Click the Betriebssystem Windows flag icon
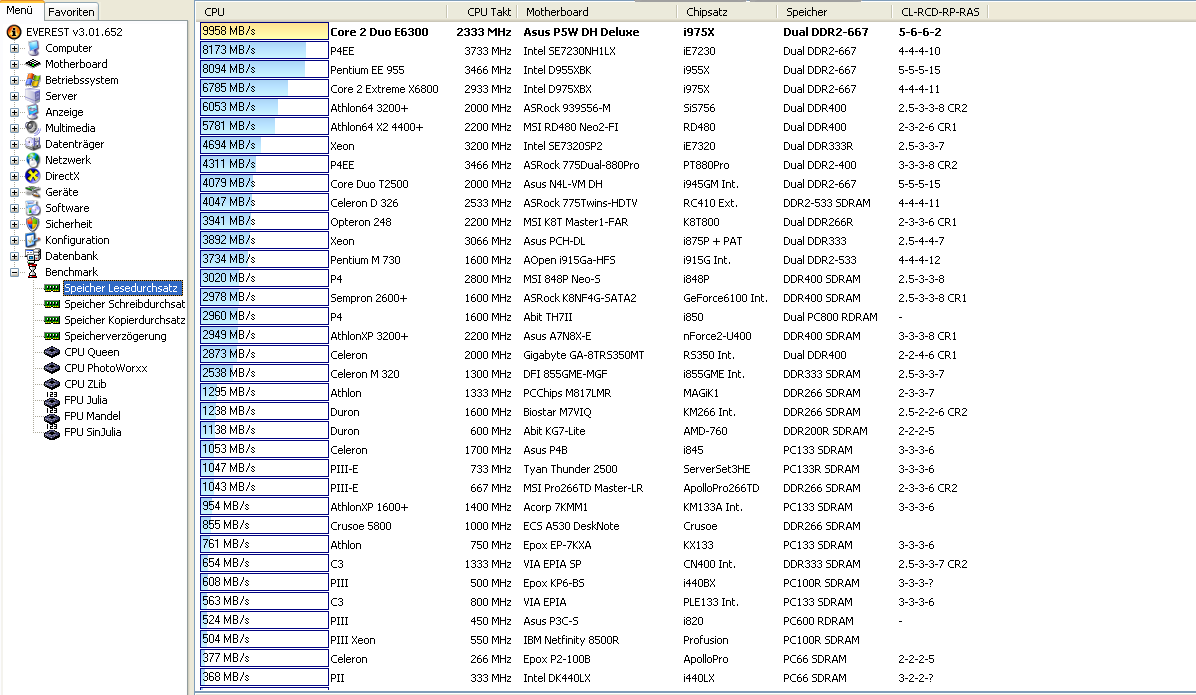Viewport: 1196px width, 695px height. pos(33,80)
